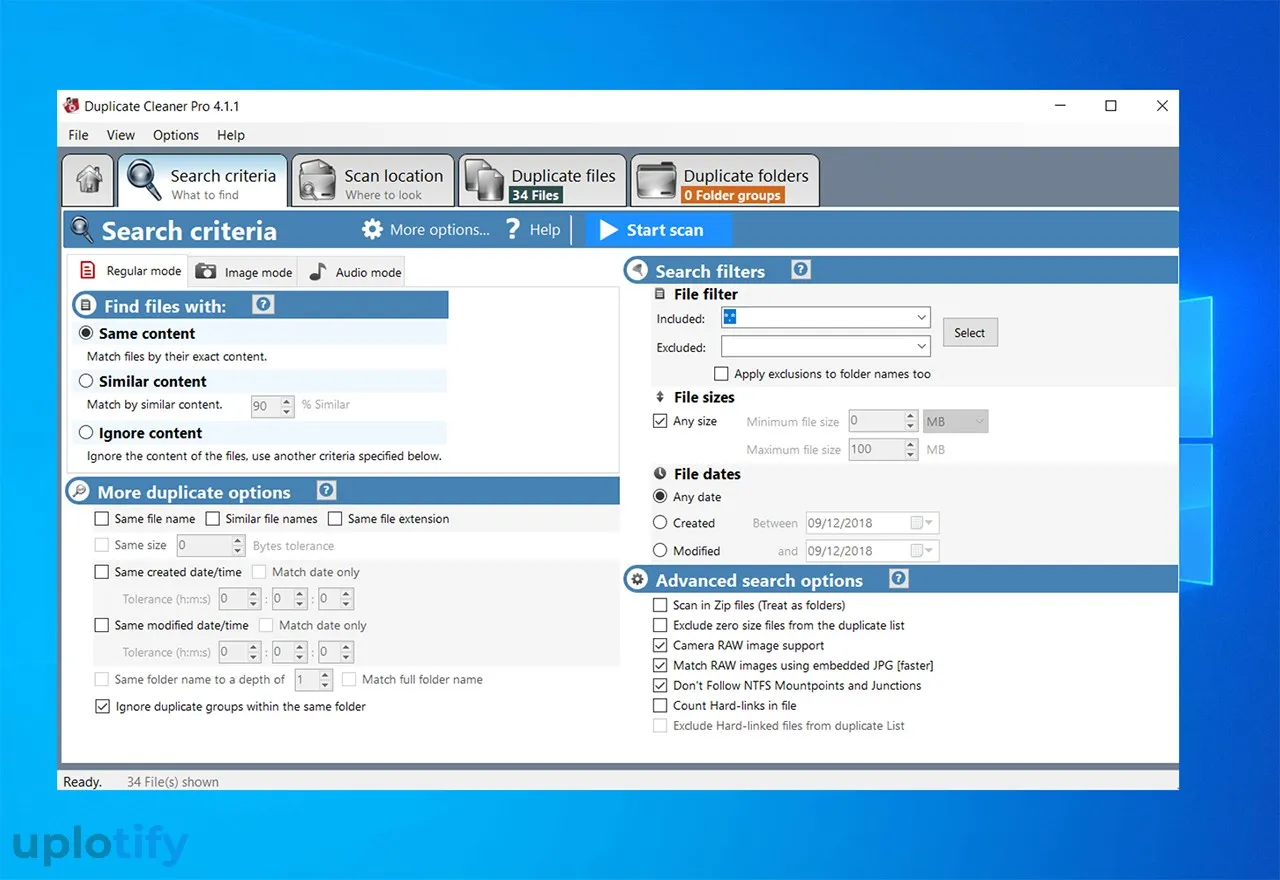
Task: Click the play arrow on Start scan
Action: pyautogui.click(x=608, y=230)
